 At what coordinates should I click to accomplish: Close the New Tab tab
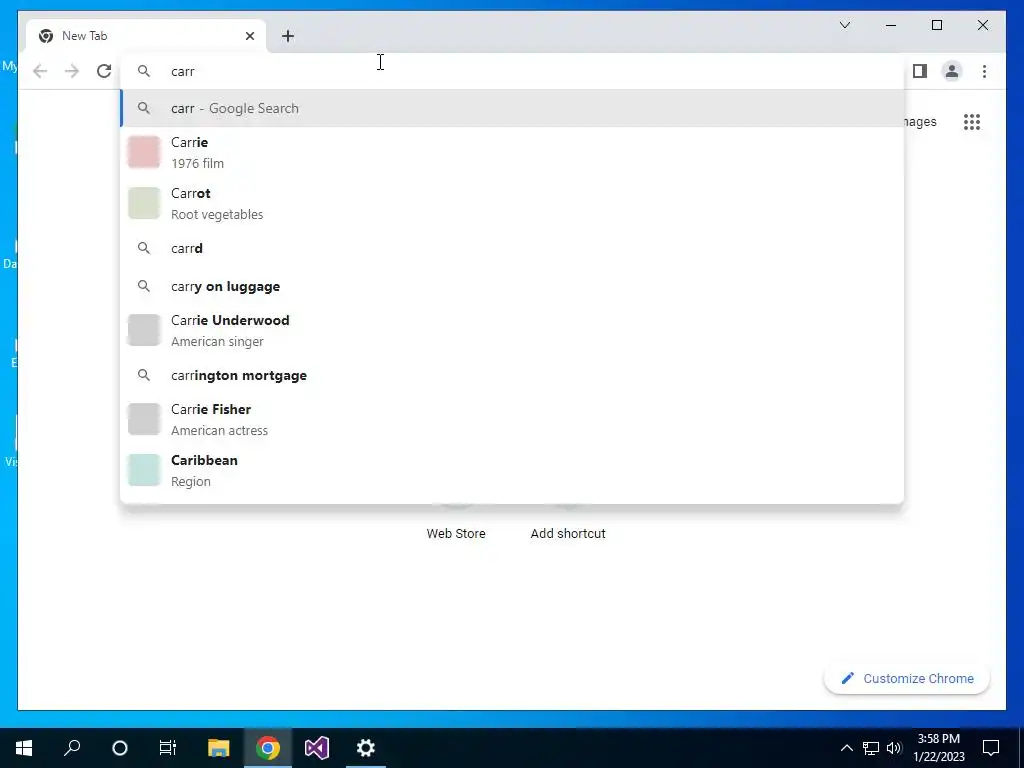point(249,36)
